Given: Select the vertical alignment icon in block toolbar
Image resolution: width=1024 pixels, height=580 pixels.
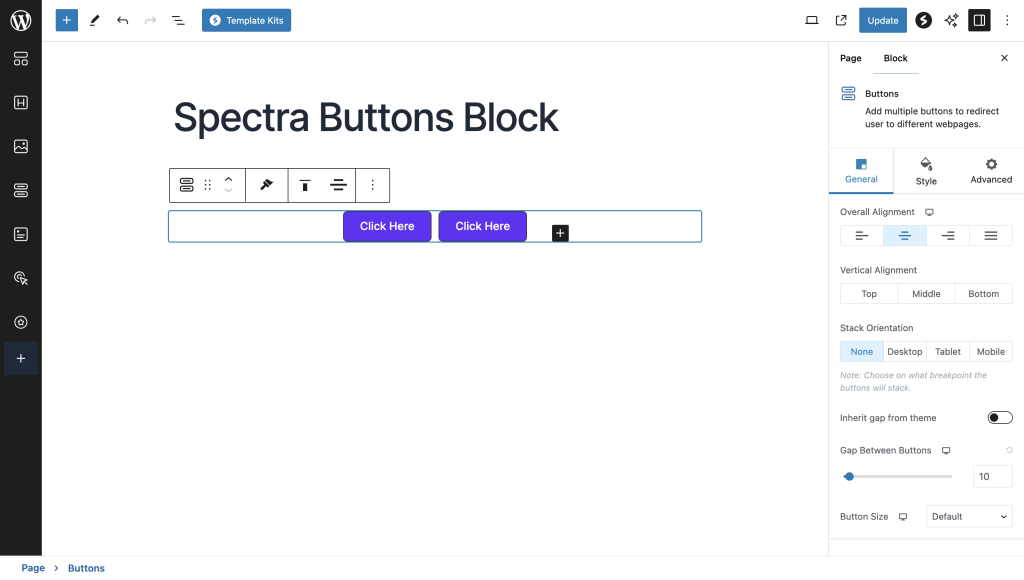Looking at the screenshot, I should coord(305,185).
